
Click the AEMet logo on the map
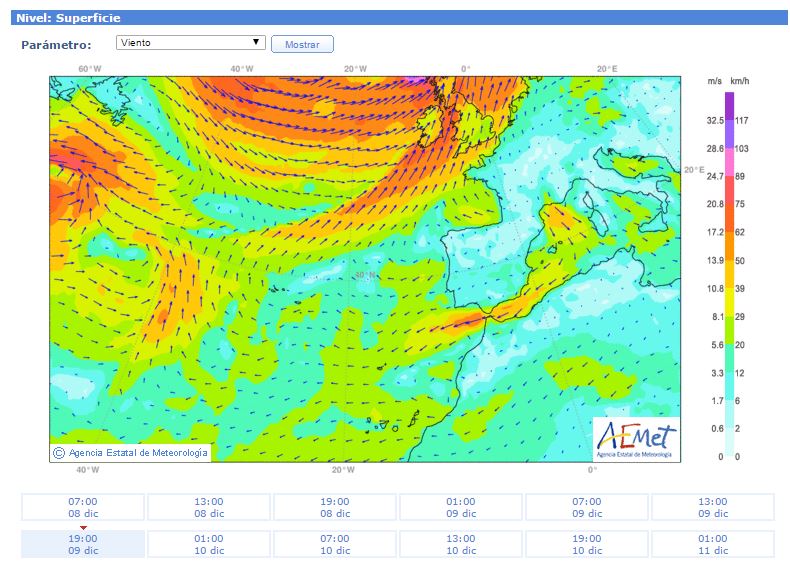point(635,438)
